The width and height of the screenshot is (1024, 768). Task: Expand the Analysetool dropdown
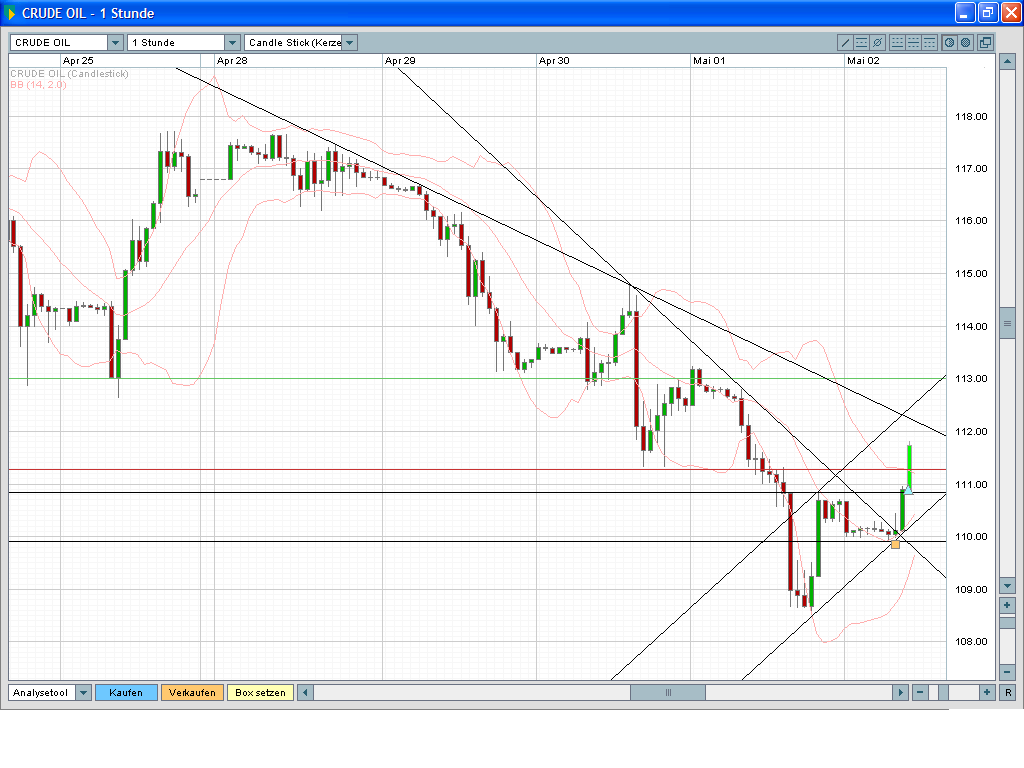coord(84,692)
